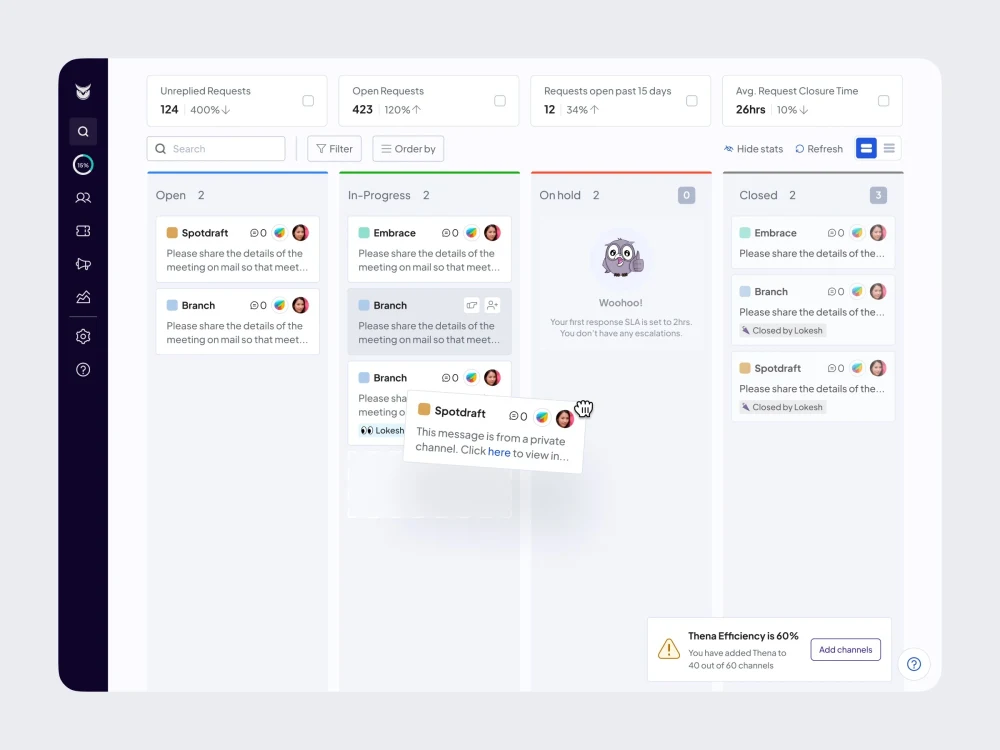Switch to the kanban board view
Image resolution: width=1000 pixels, height=750 pixels.
coord(866,149)
